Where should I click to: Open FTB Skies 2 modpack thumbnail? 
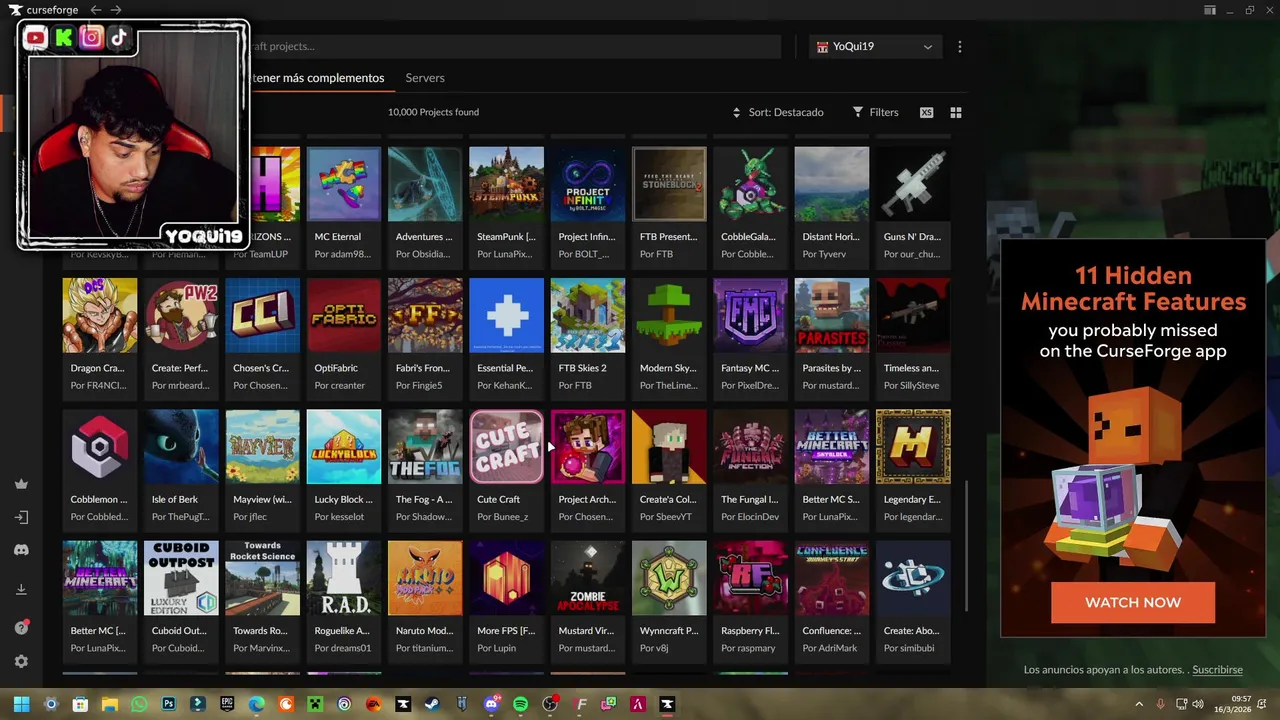pyautogui.click(x=588, y=315)
